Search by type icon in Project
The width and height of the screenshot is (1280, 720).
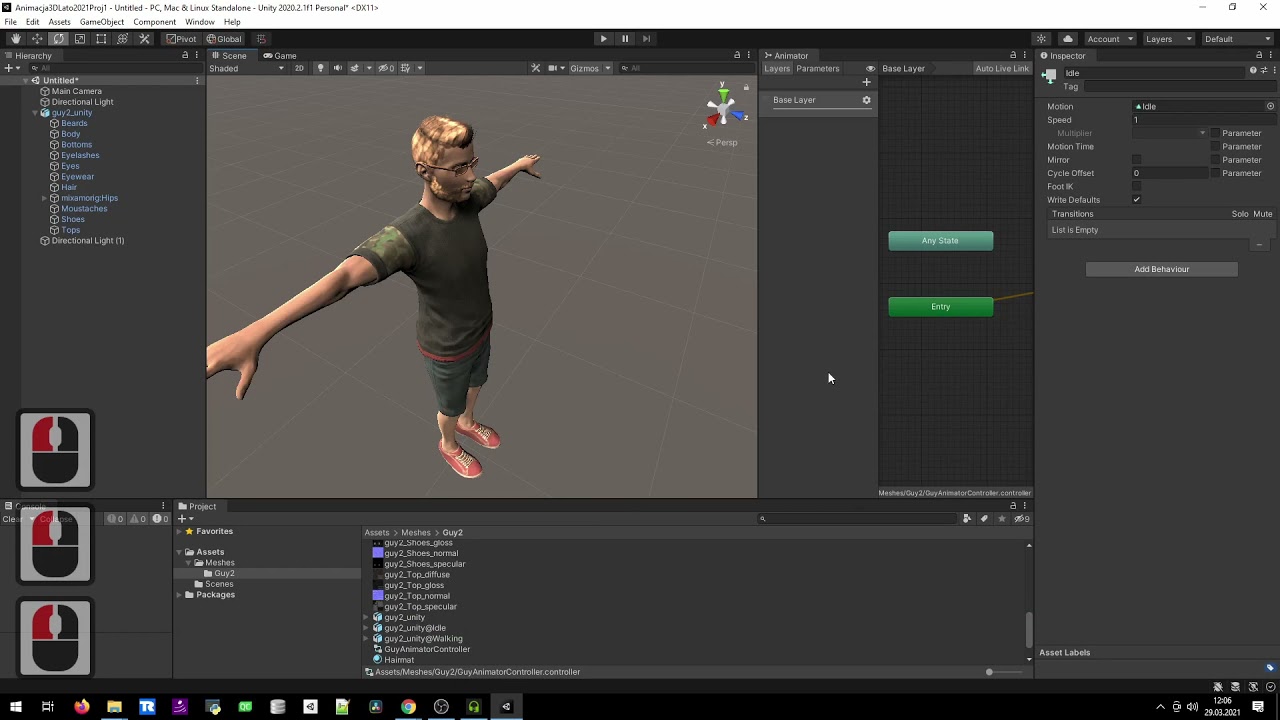[967, 518]
